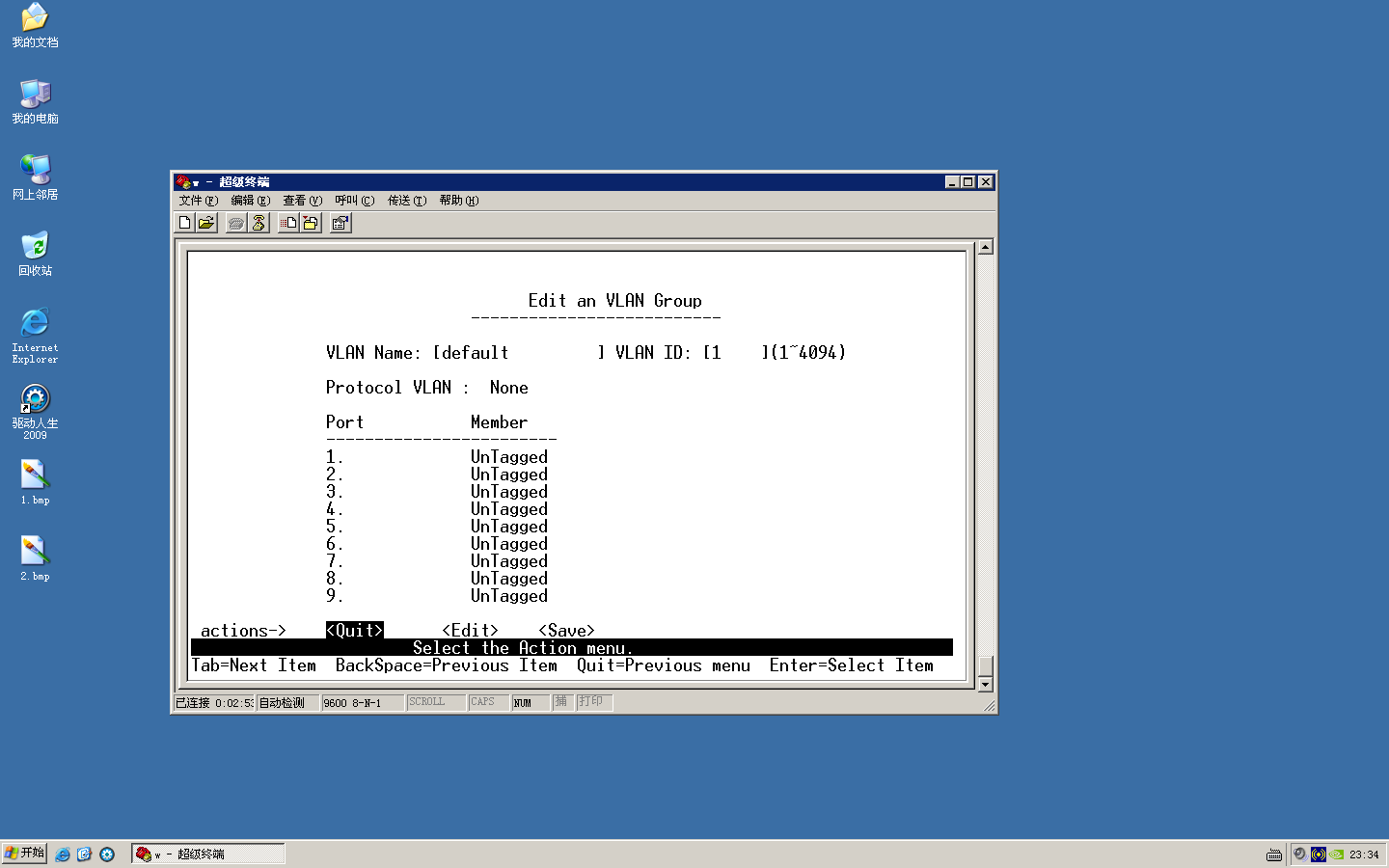Click the CAPS status indicator
Viewport: 1389px width, 868px height.
click(489, 702)
